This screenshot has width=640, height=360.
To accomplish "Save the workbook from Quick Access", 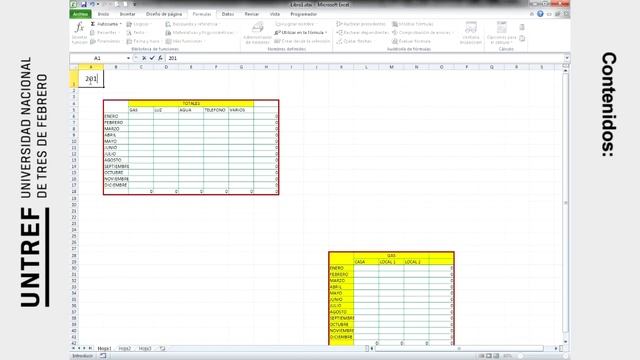I will click(84, 4).
